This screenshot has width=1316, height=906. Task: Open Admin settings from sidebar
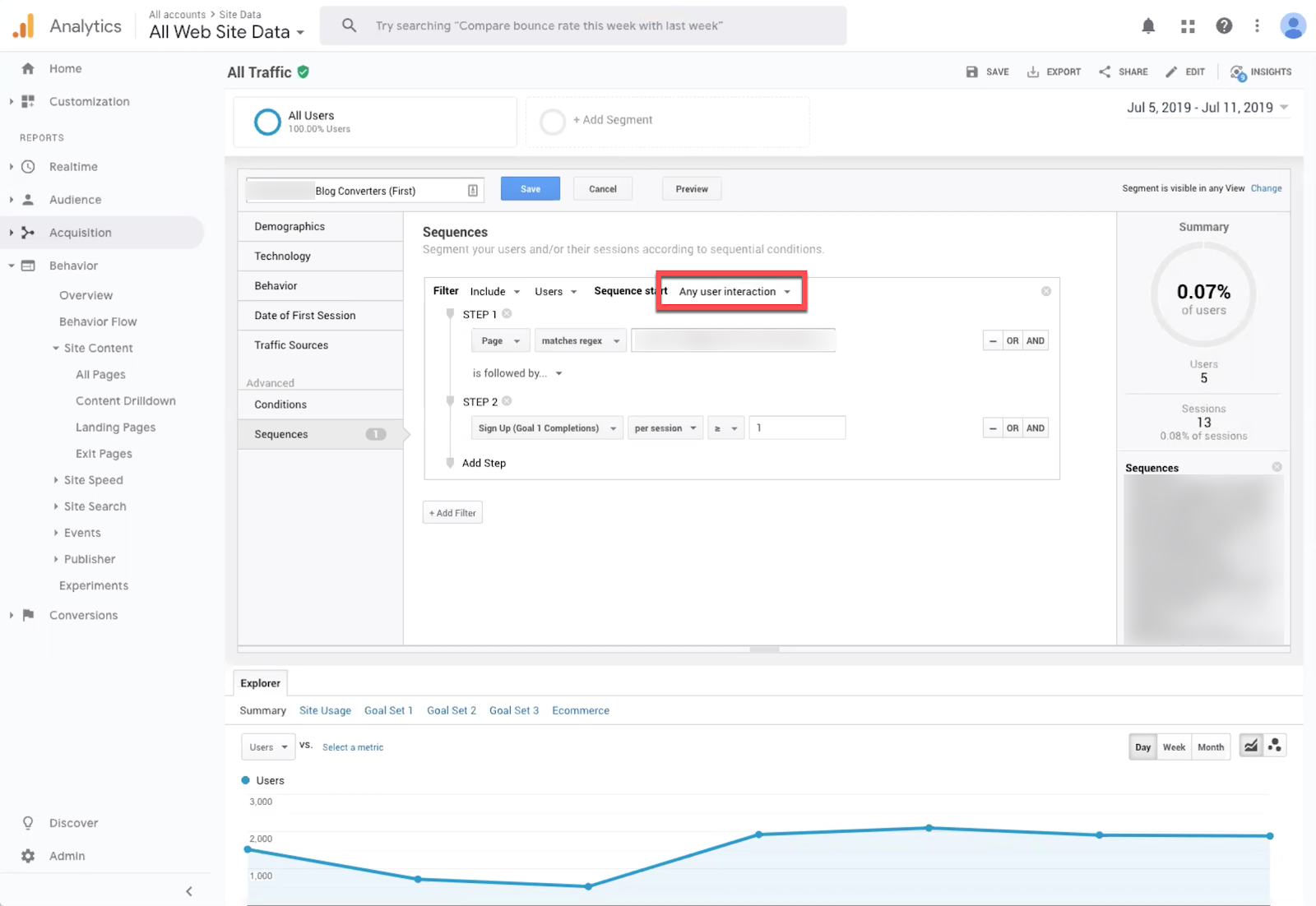67,855
